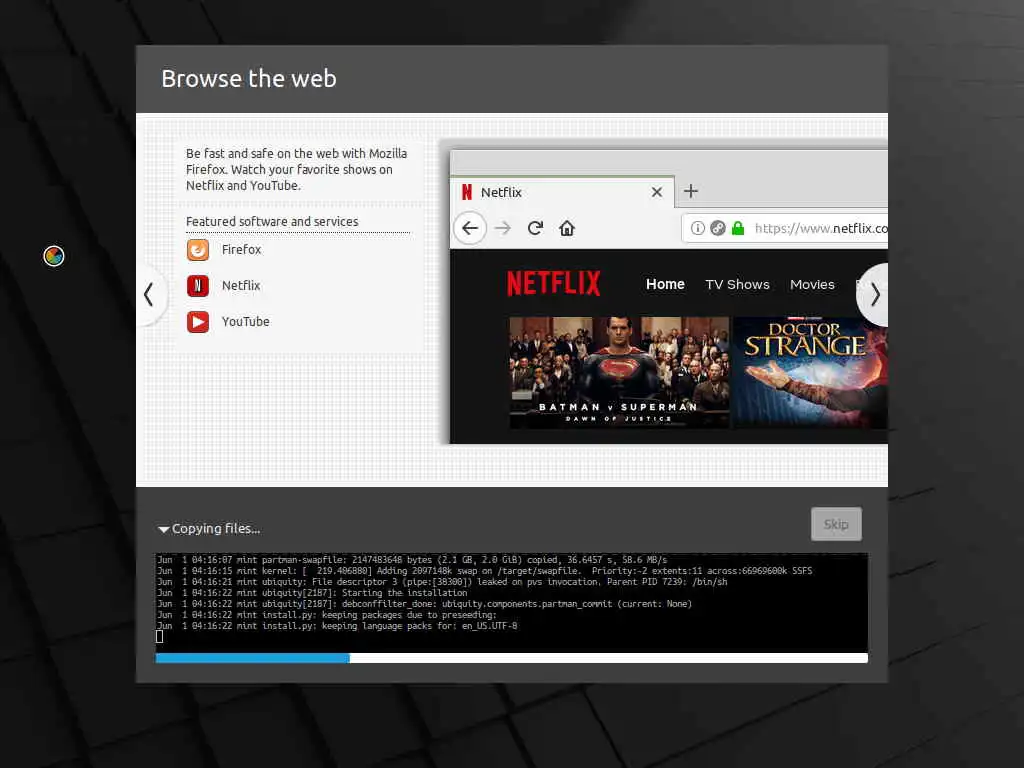Click the Firefox label in featured software

pos(242,249)
